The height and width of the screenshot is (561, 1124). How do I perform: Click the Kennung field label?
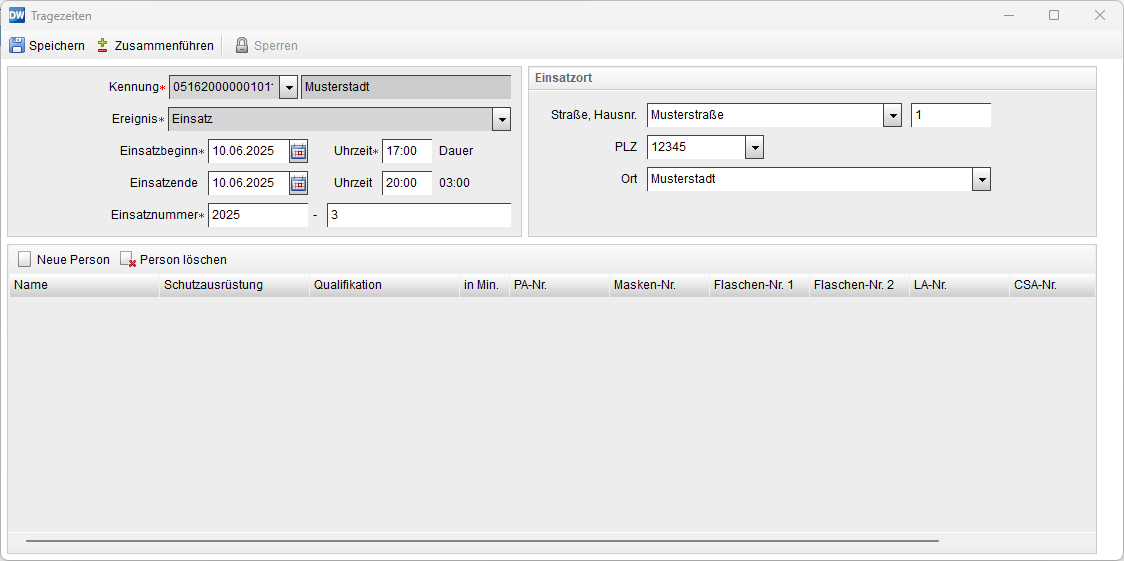(x=133, y=87)
